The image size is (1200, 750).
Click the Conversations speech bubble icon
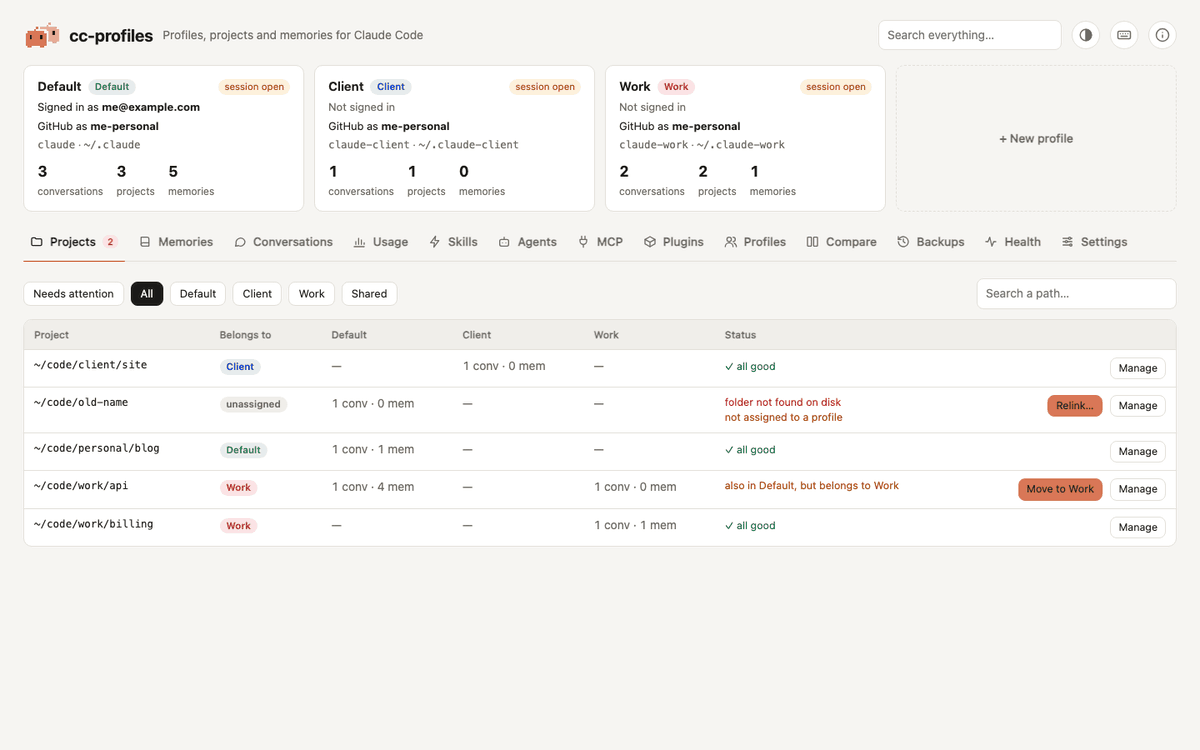(240, 242)
